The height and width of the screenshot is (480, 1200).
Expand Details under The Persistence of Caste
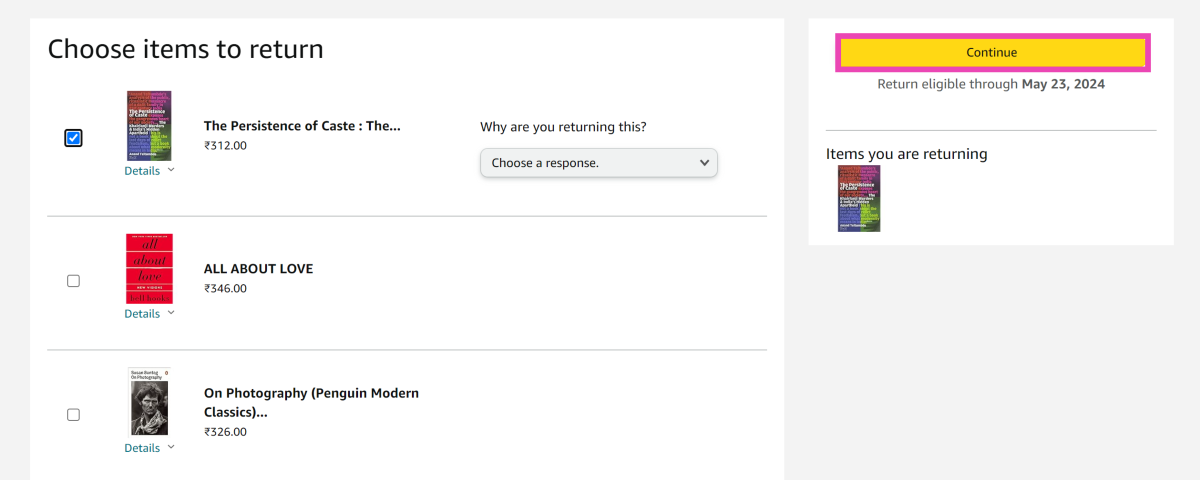click(149, 171)
